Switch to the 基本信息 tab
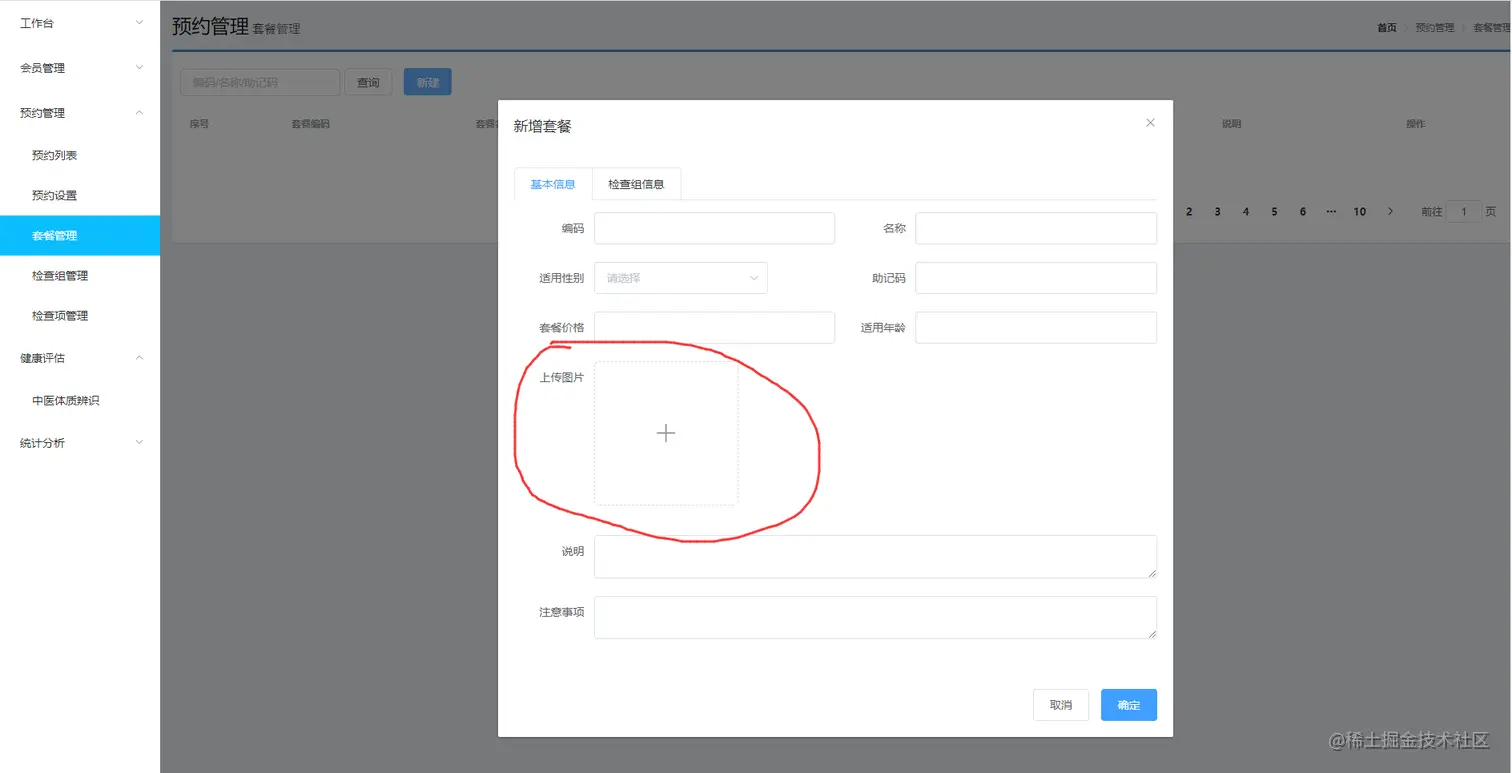 (x=553, y=184)
